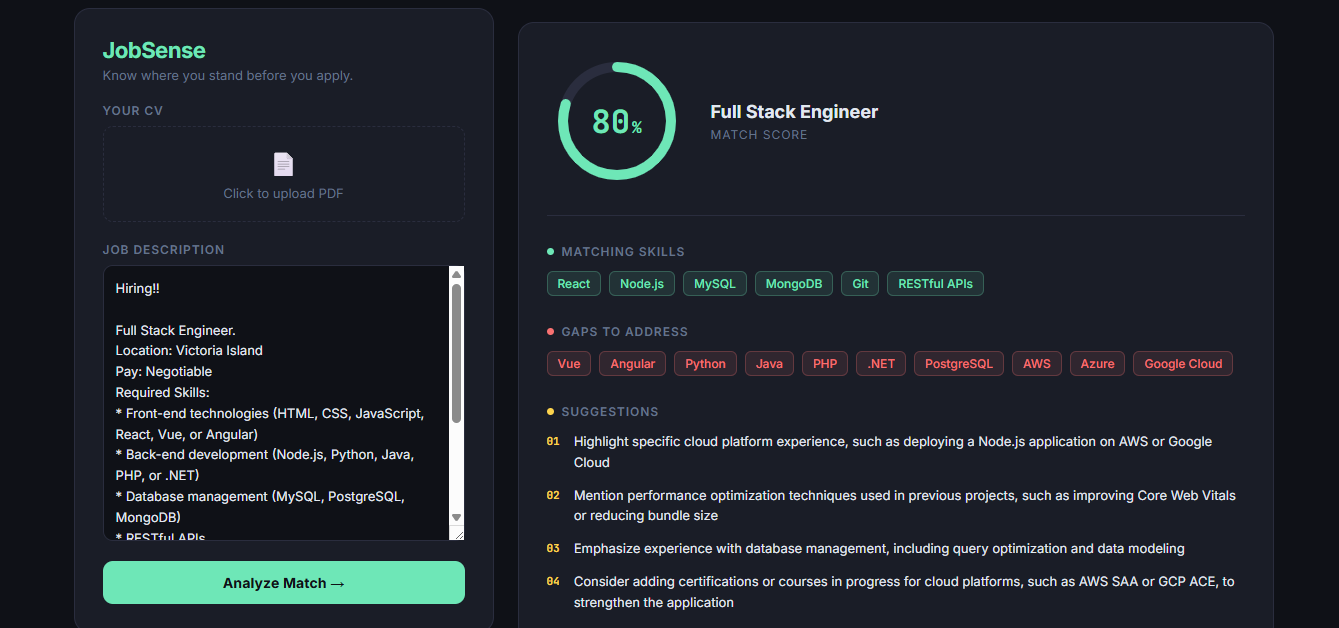The height and width of the screenshot is (628, 1339).
Task: Click the MATCHING SKILLS section heading
Action: click(x=623, y=252)
